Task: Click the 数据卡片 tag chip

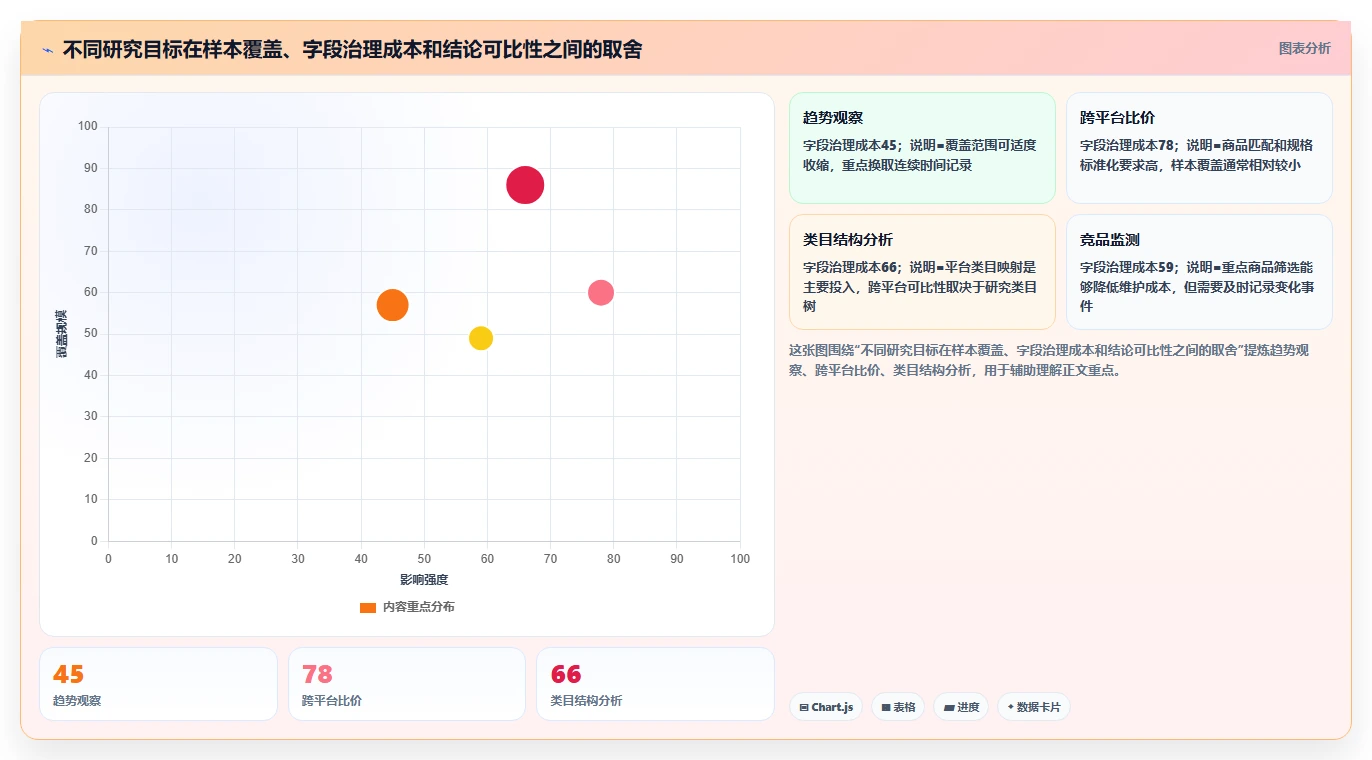Action: click(x=1033, y=707)
